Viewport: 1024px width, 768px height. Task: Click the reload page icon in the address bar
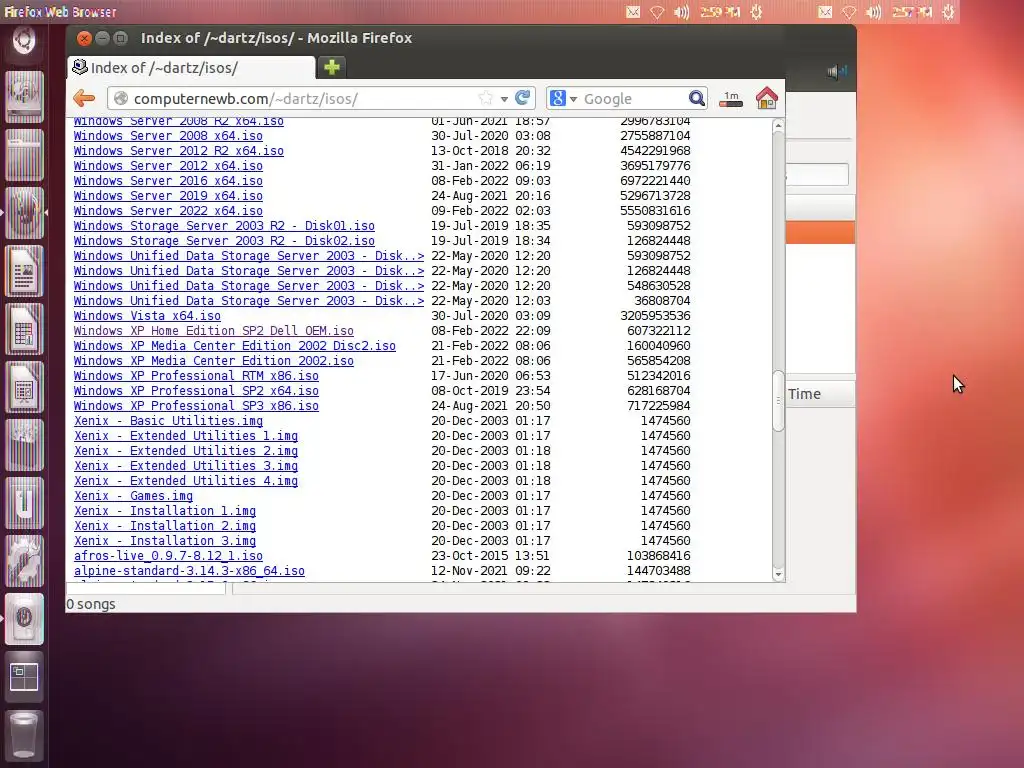click(522, 98)
